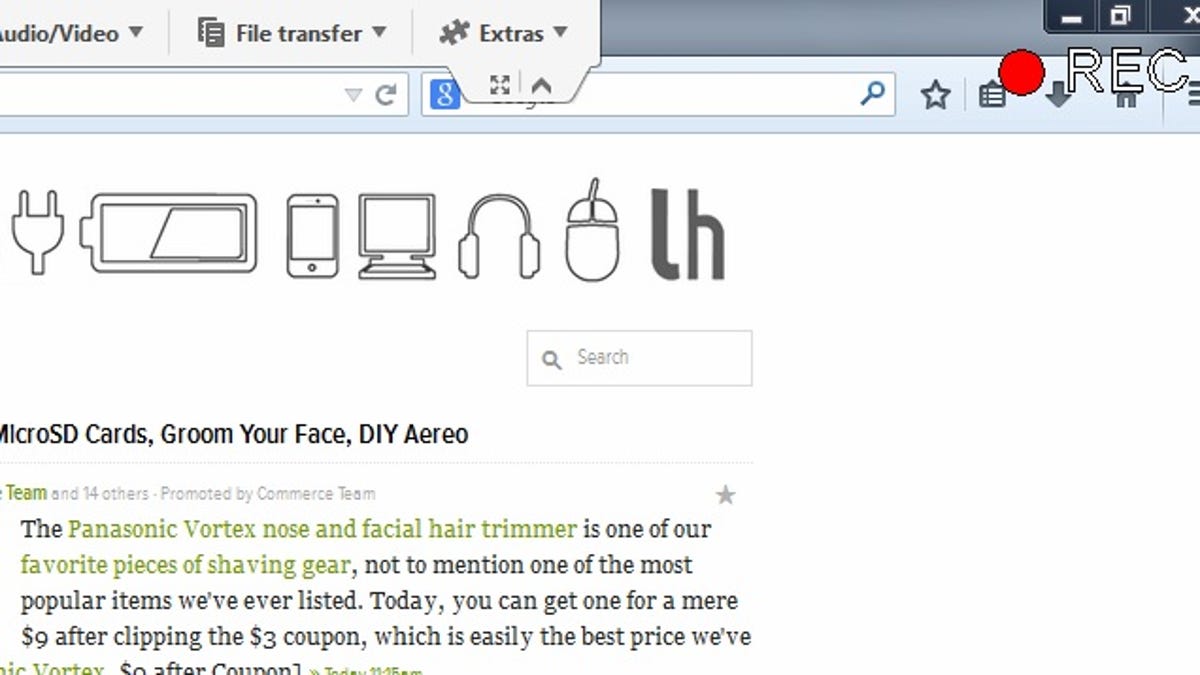Show address bar history dropdown
This screenshot has width=1200, height=675.
coord(353,95)
